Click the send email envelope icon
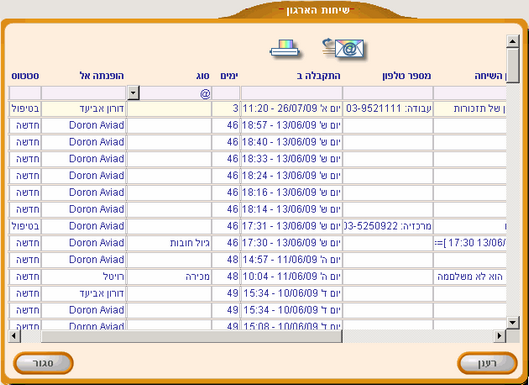529x385 pixels. coord(343,49)
